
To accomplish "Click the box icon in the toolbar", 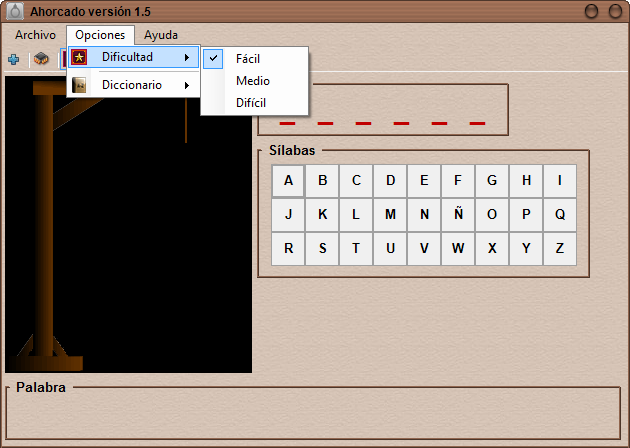I will pyautogui.click(x=41, y=59).
